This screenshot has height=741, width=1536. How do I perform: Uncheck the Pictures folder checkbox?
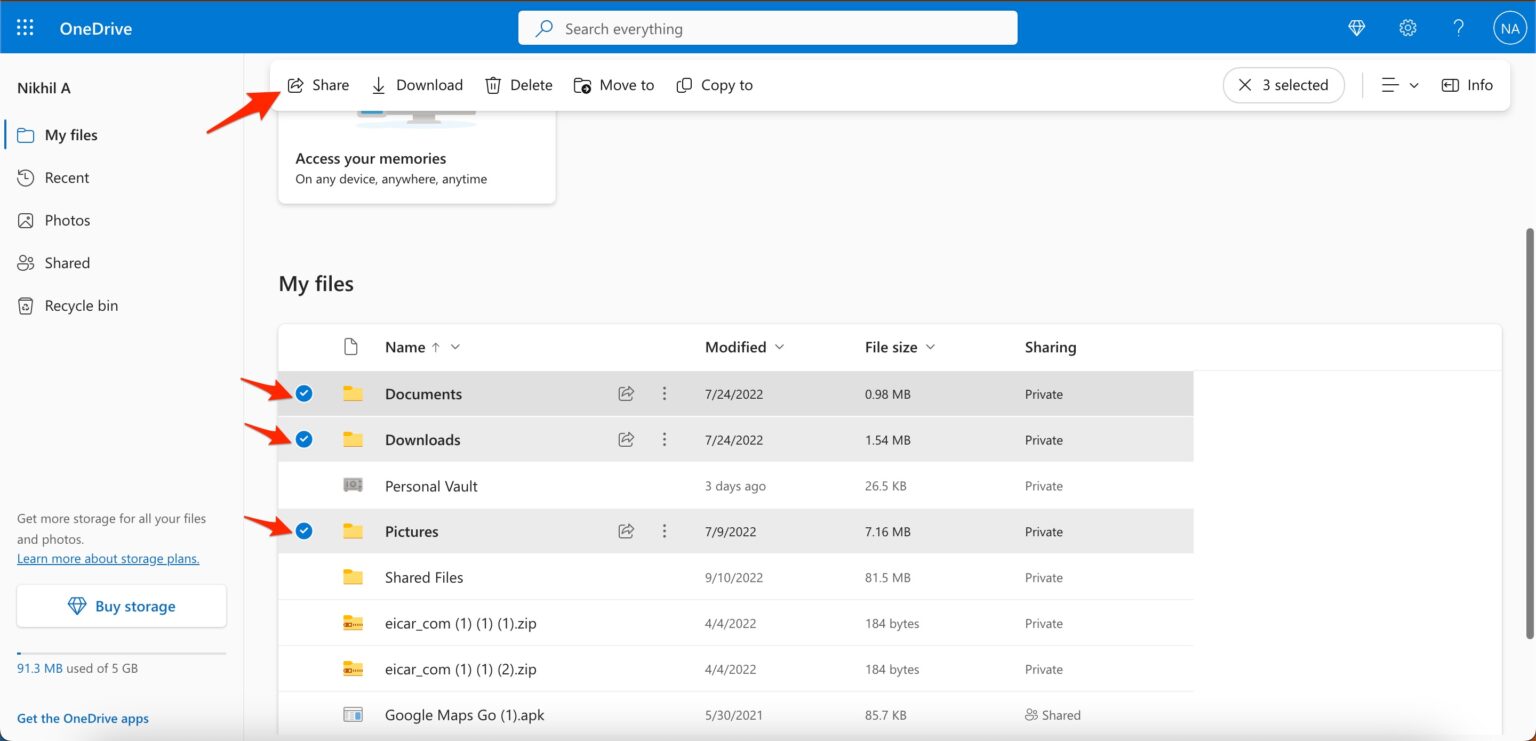304,531
